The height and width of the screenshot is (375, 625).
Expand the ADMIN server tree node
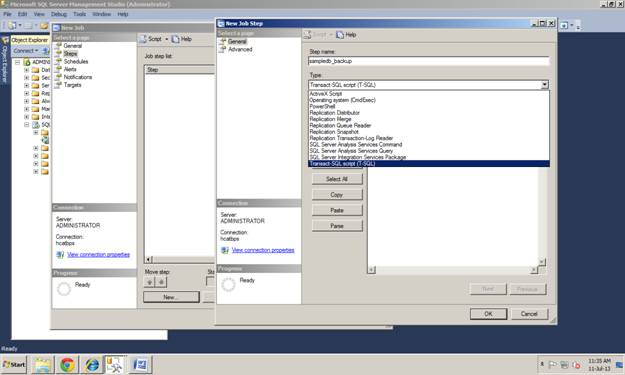tap(18, 62)
